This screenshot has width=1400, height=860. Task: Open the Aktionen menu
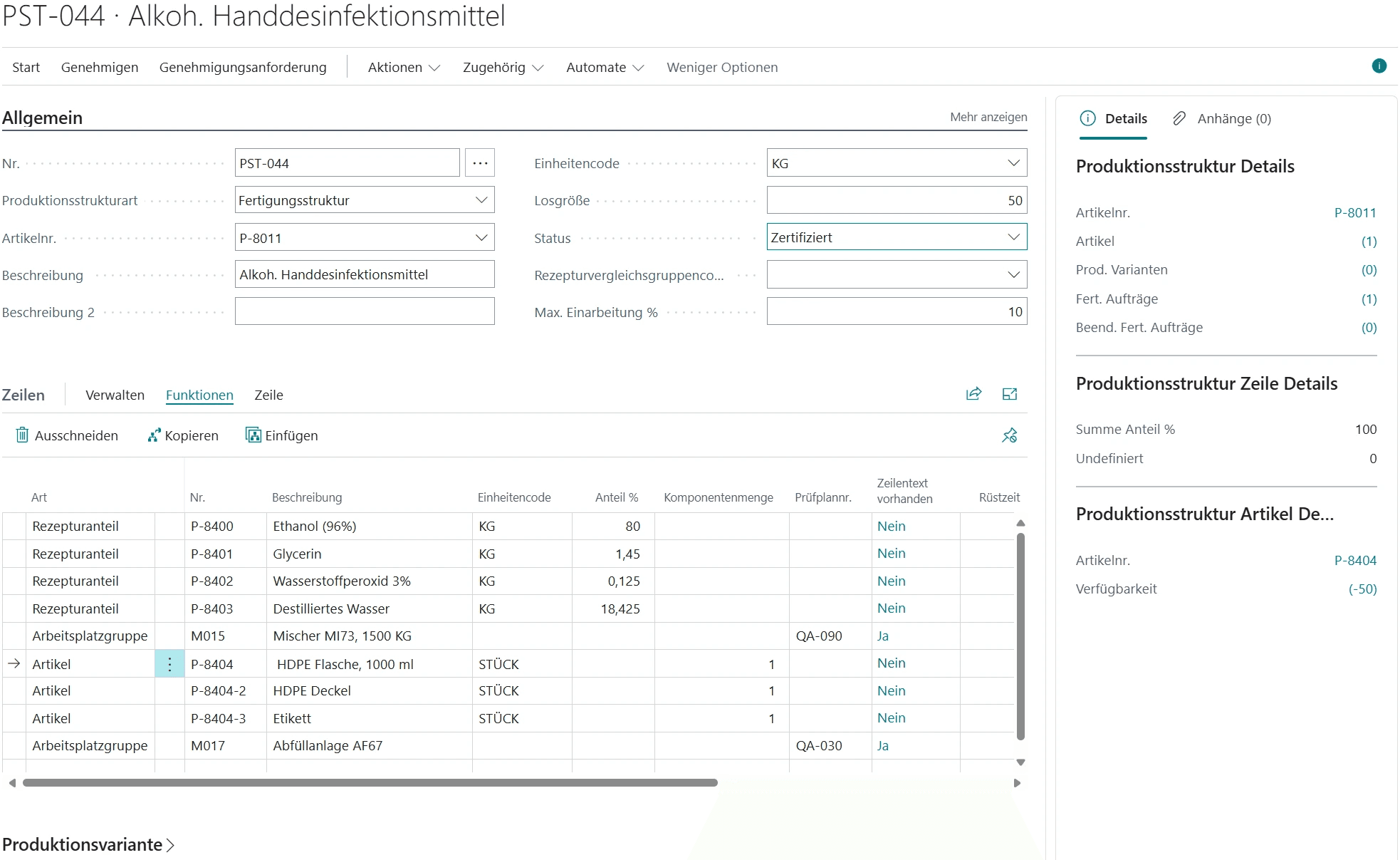404,67
